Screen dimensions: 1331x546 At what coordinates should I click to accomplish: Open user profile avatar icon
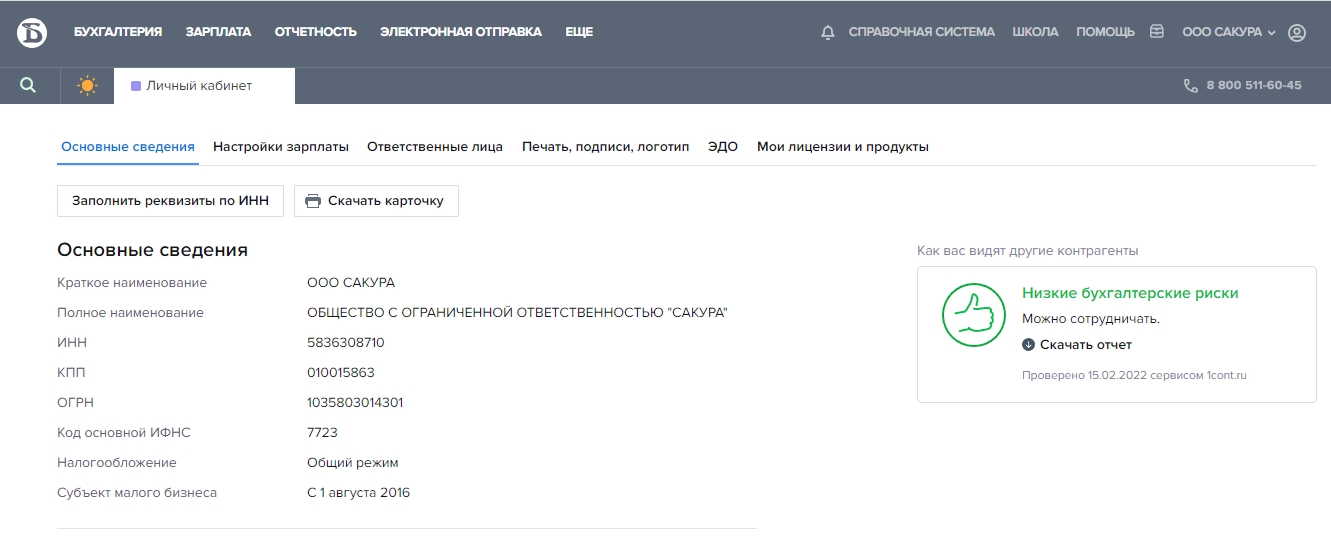pos(1297,32)
